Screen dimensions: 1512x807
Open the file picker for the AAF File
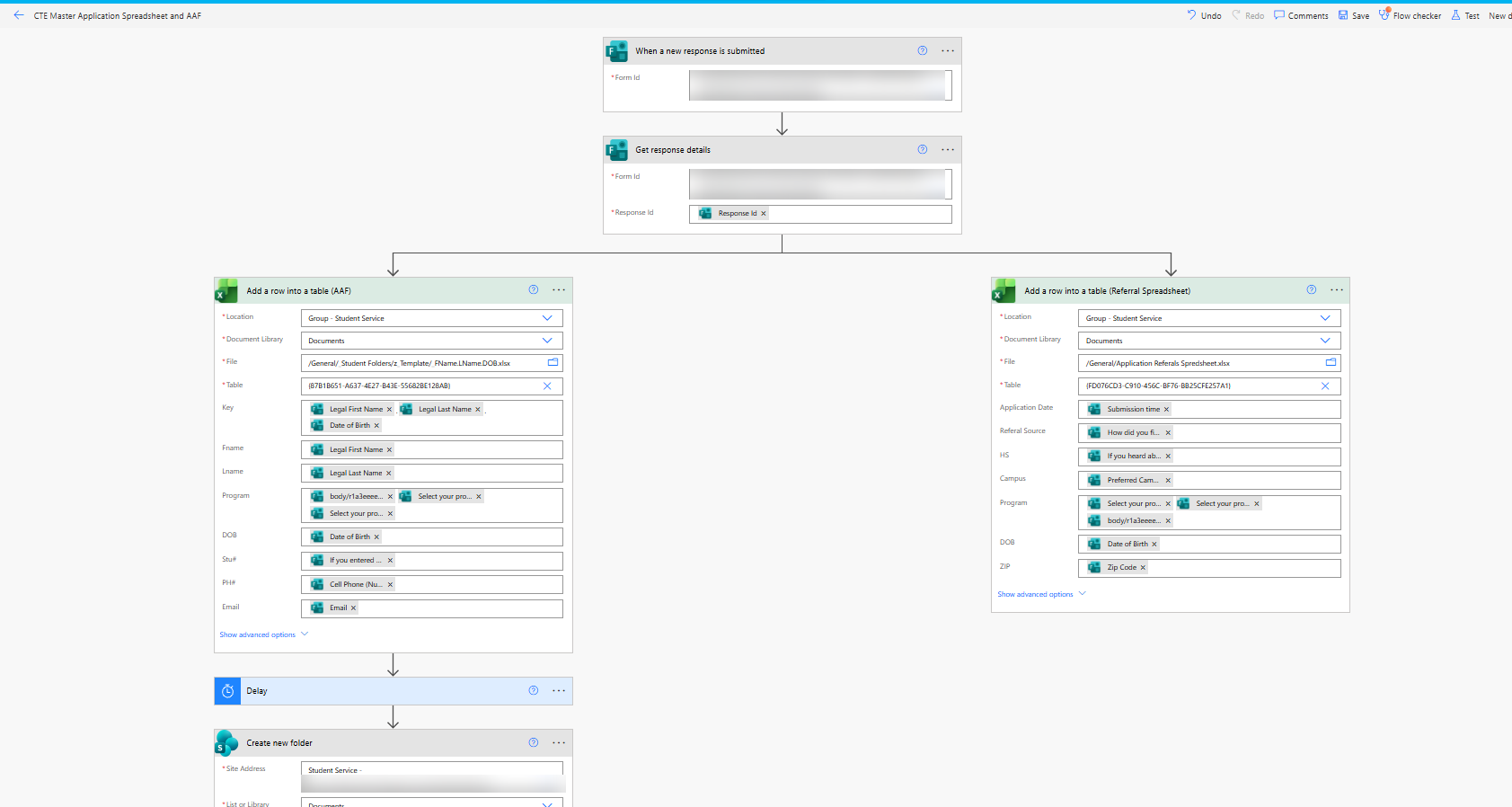coord(553,362)
